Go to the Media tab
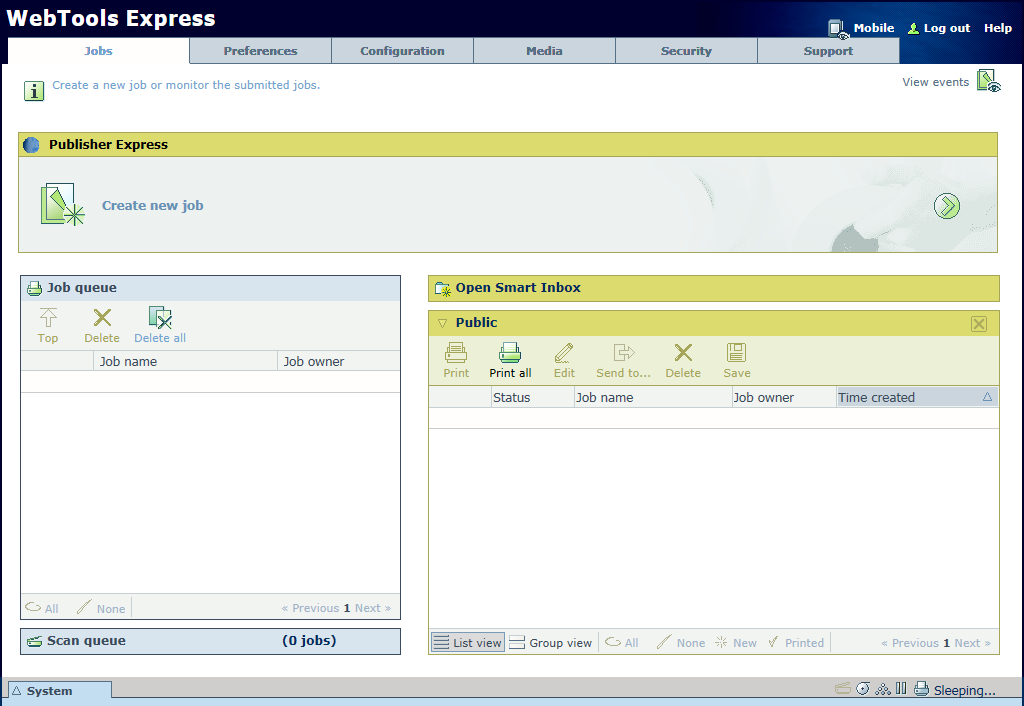 point(544,51)
